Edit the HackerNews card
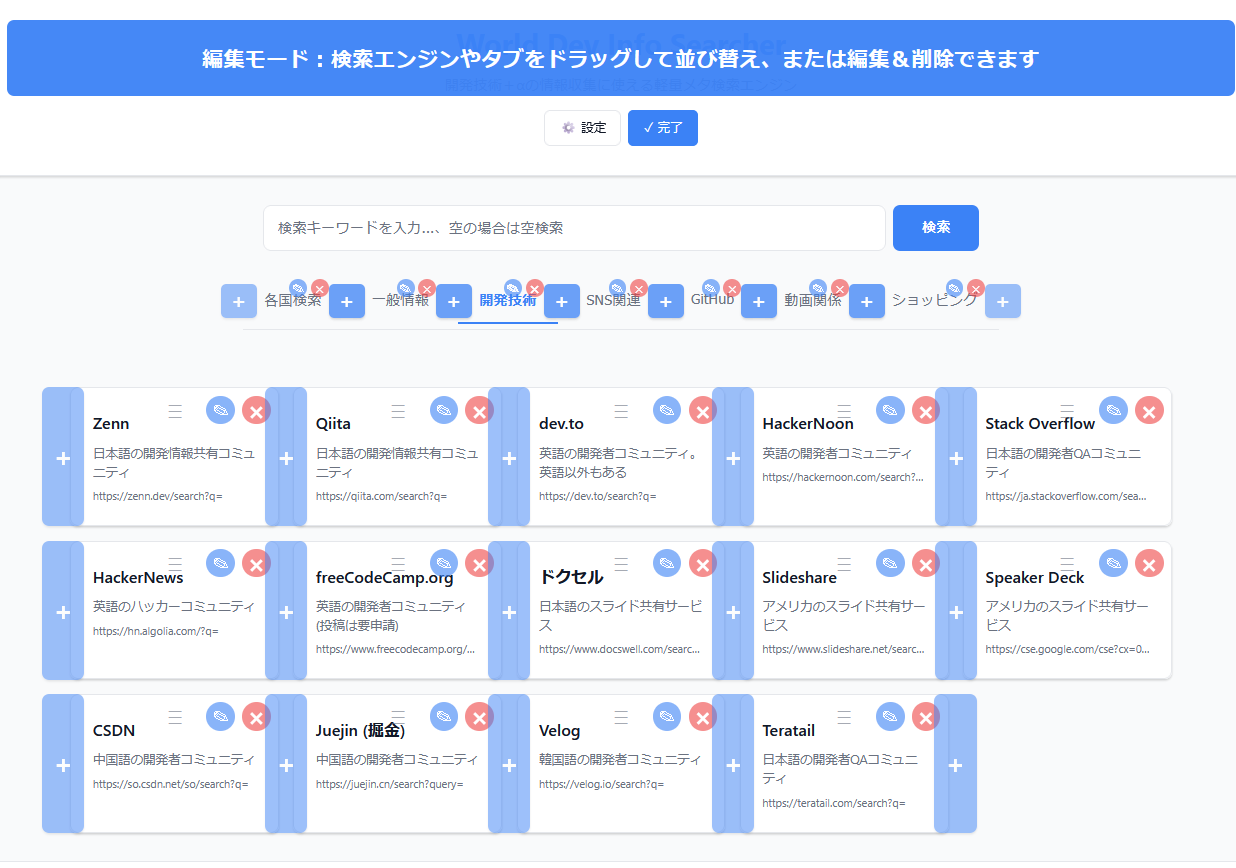Image resolution: width=1236 pixels, height=868 pixels. tap(221, 563)
